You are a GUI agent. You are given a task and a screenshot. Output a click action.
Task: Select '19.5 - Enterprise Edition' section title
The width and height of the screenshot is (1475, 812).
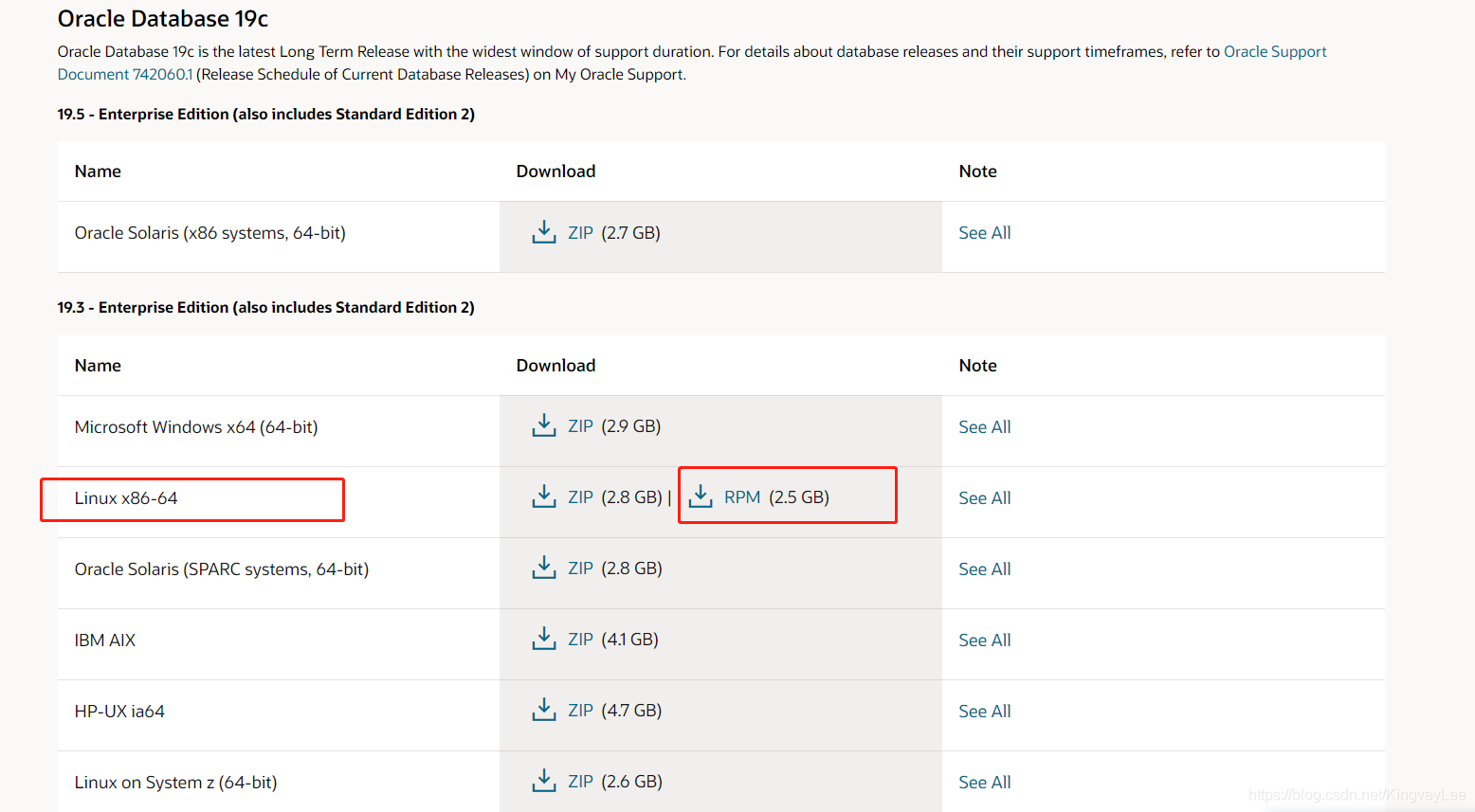[266, 115]
